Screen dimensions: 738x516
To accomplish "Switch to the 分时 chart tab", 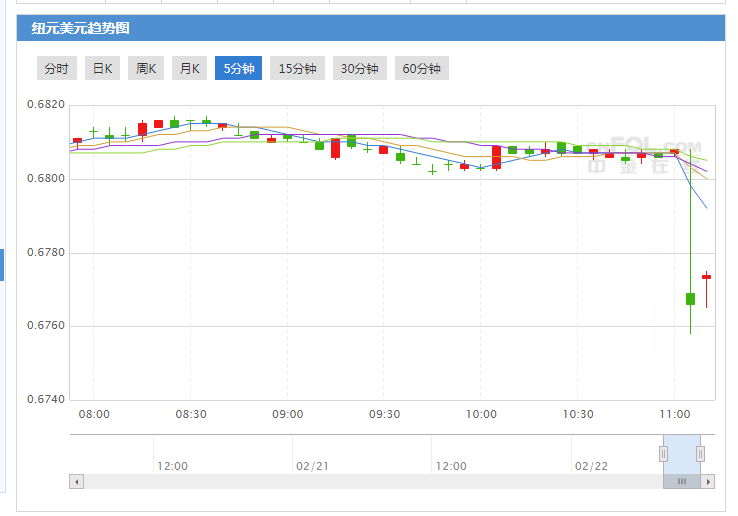I will (x=56, y=69).
